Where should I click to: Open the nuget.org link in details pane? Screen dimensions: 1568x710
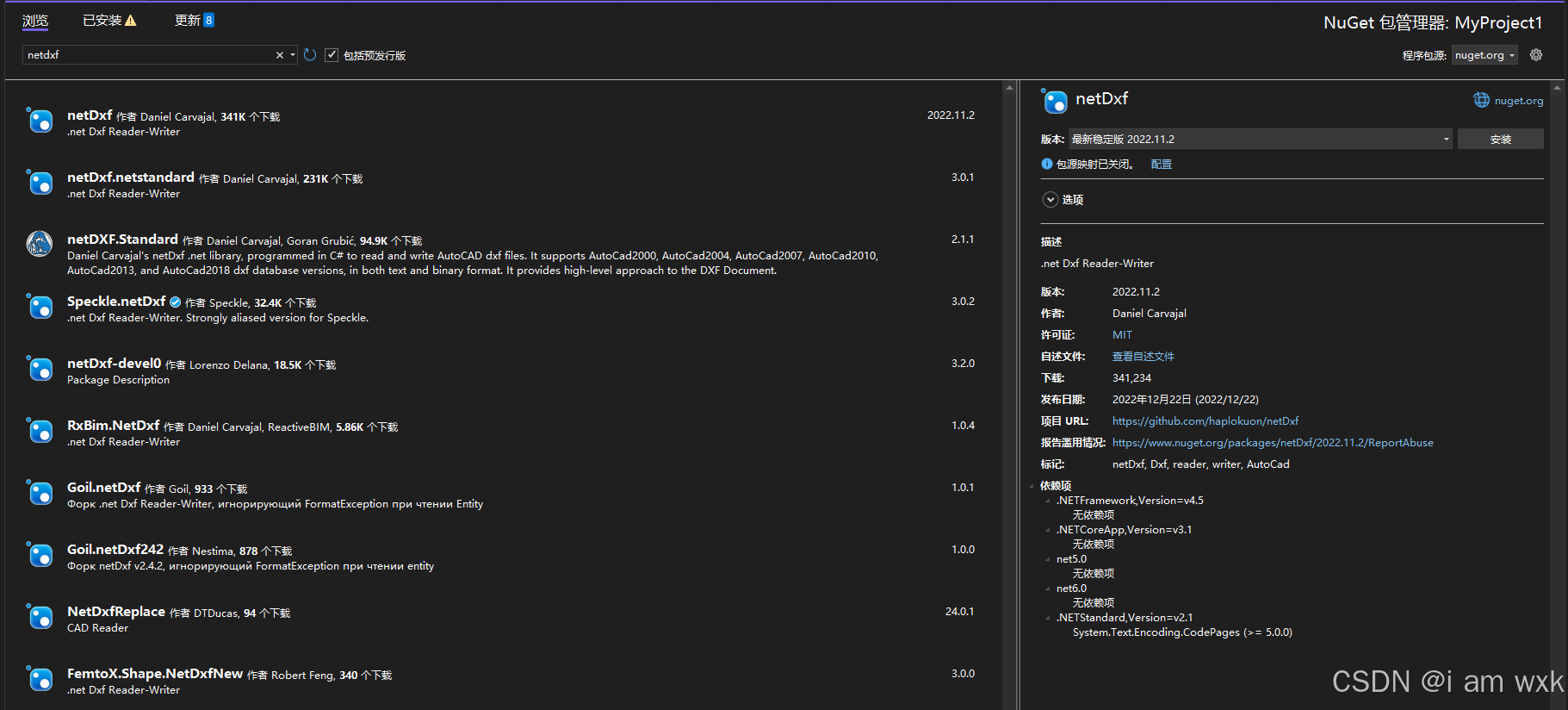pos(1519,101)
